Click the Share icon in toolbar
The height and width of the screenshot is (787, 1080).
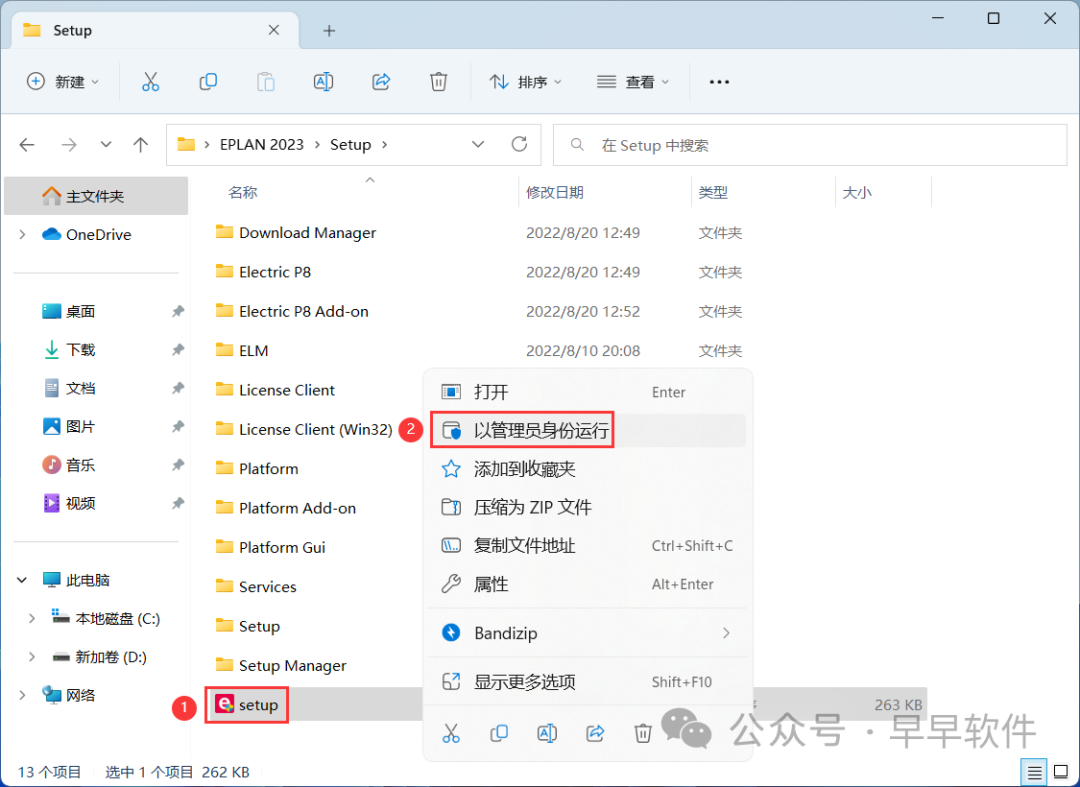pyautogui.click(x=381, y=82)
